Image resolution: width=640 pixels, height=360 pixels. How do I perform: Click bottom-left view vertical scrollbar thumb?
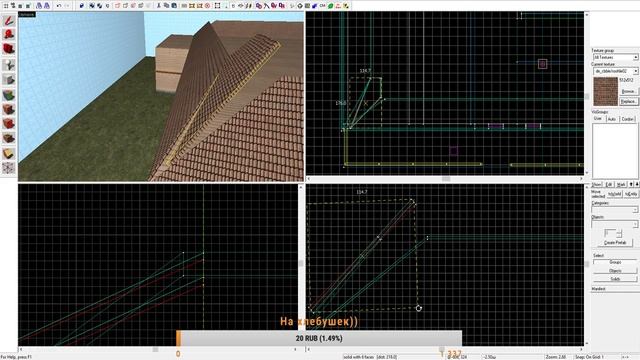(301, 263)
